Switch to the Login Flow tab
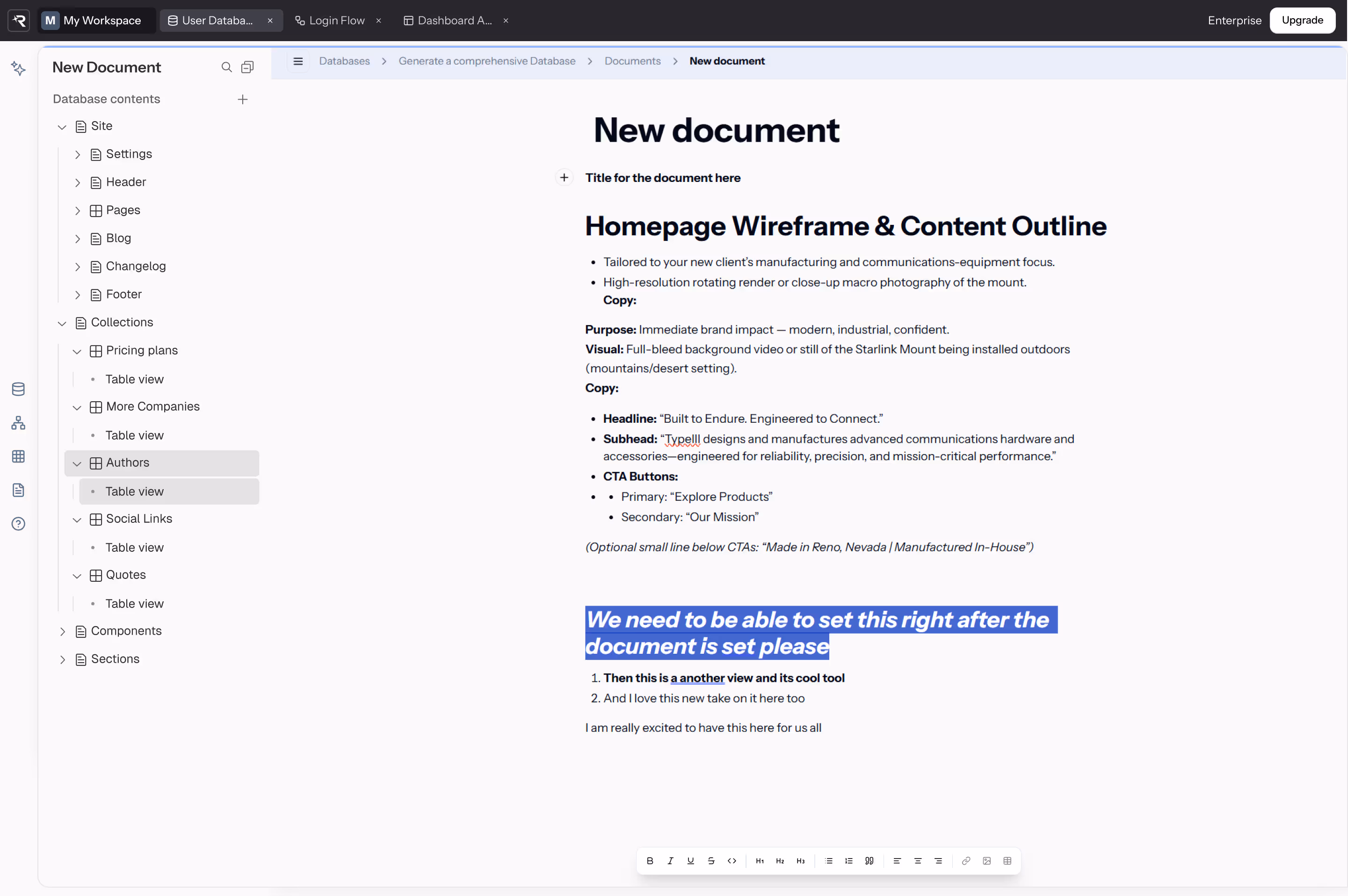1348x896 pixels. coord(336,21)
